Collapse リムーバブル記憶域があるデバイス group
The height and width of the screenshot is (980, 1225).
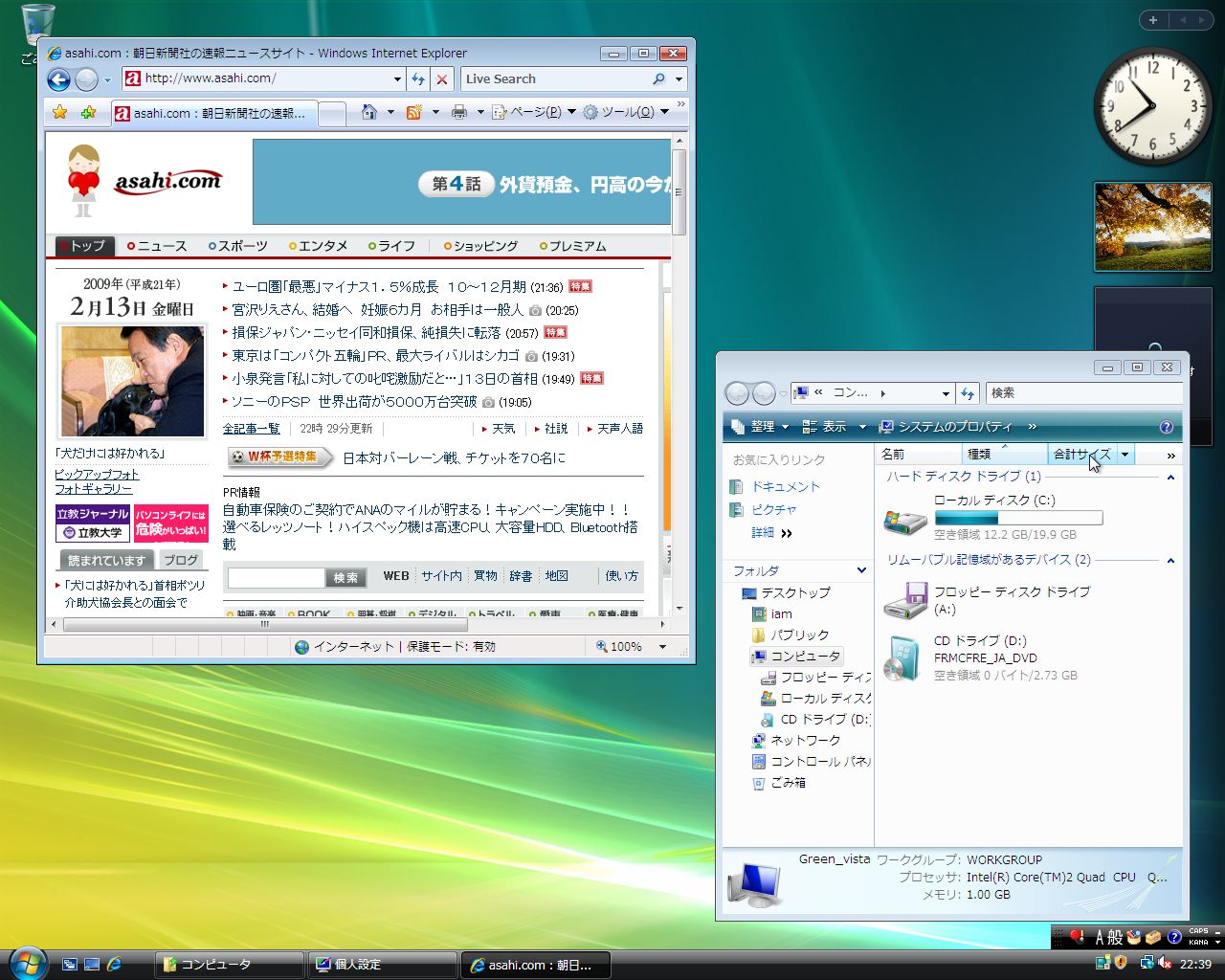(1170, 560)
